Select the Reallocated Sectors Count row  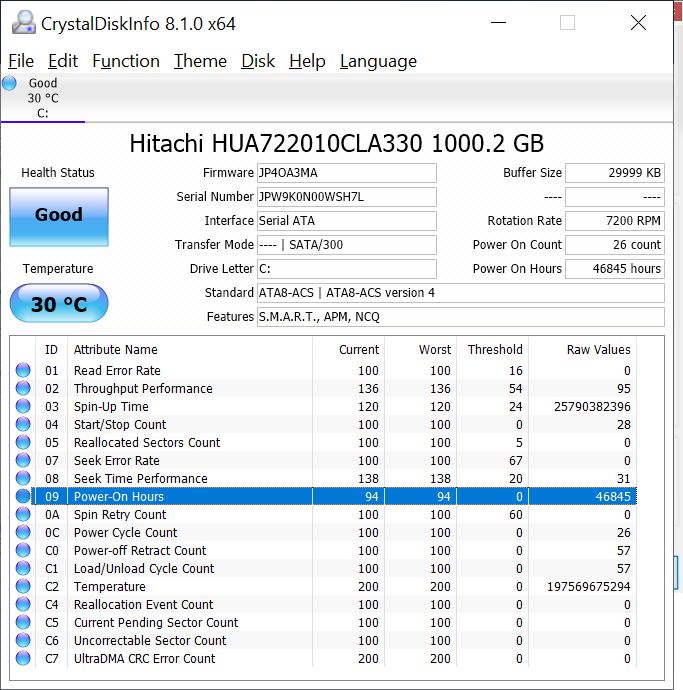point(323,442)
